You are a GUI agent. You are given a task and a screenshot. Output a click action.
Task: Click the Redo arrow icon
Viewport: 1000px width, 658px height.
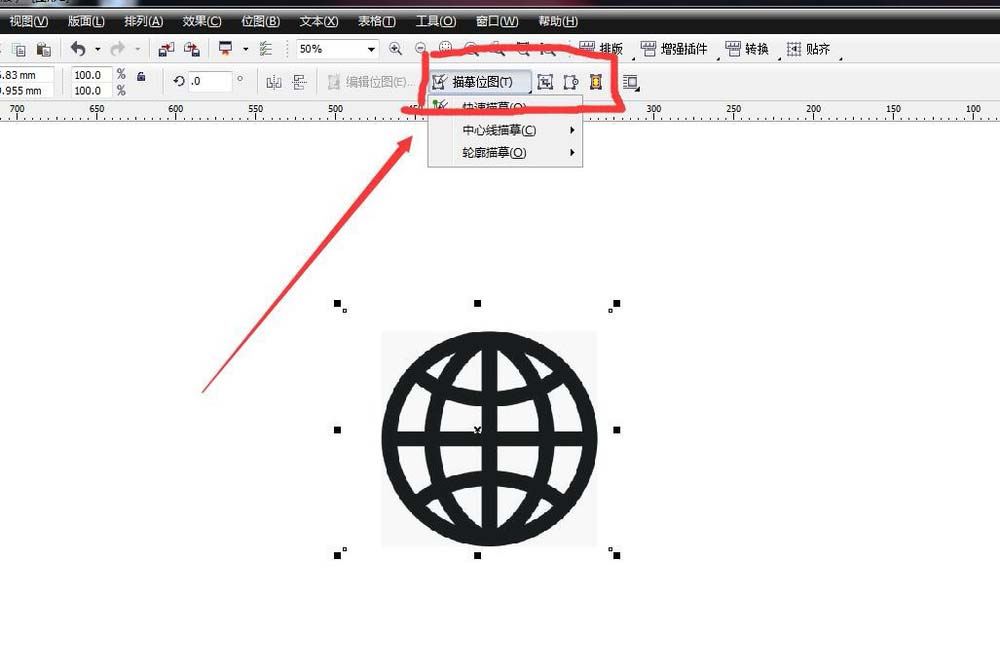[118, 49]
